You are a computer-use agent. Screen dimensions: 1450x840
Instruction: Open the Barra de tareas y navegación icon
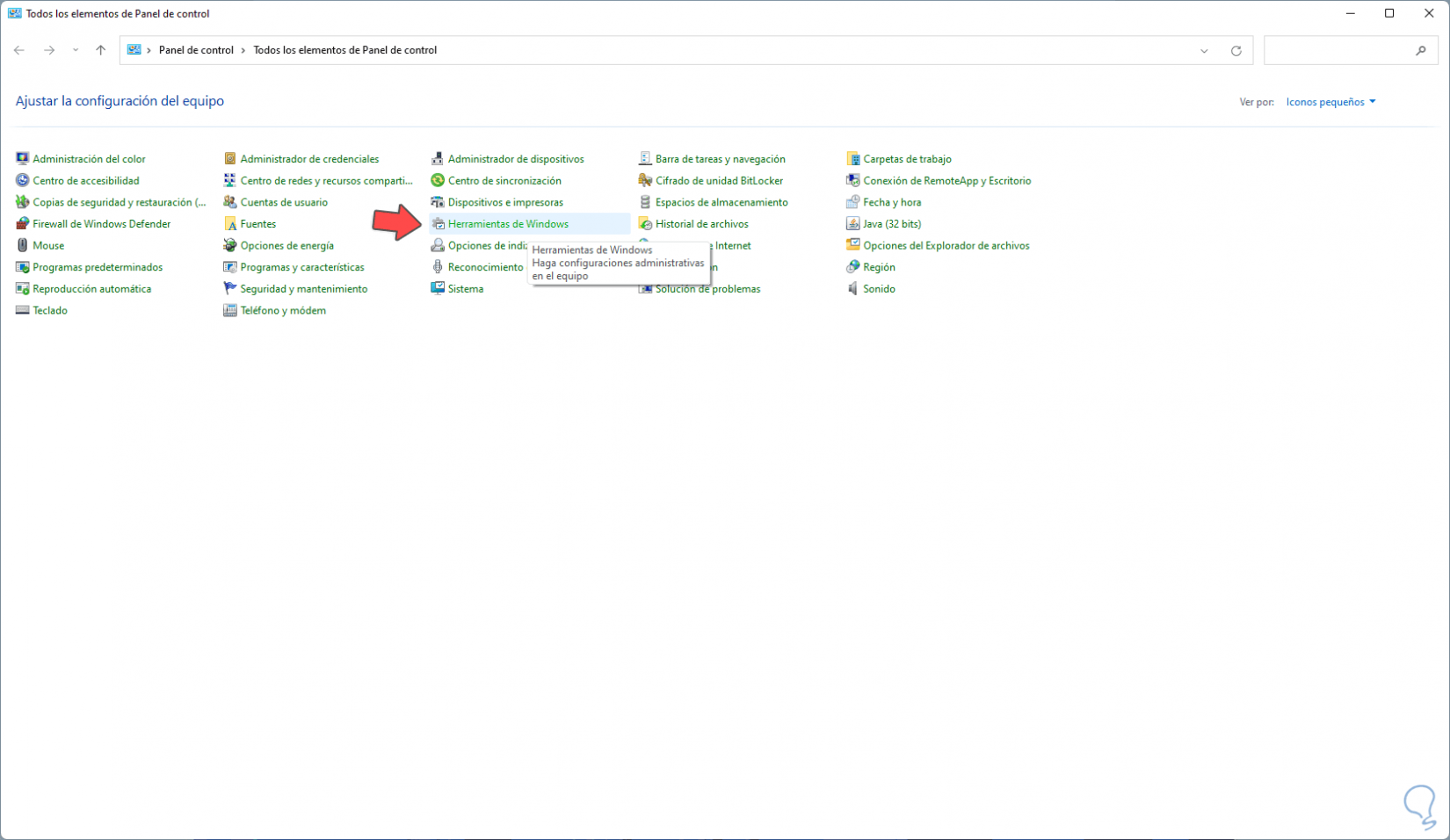pos(645,159)
